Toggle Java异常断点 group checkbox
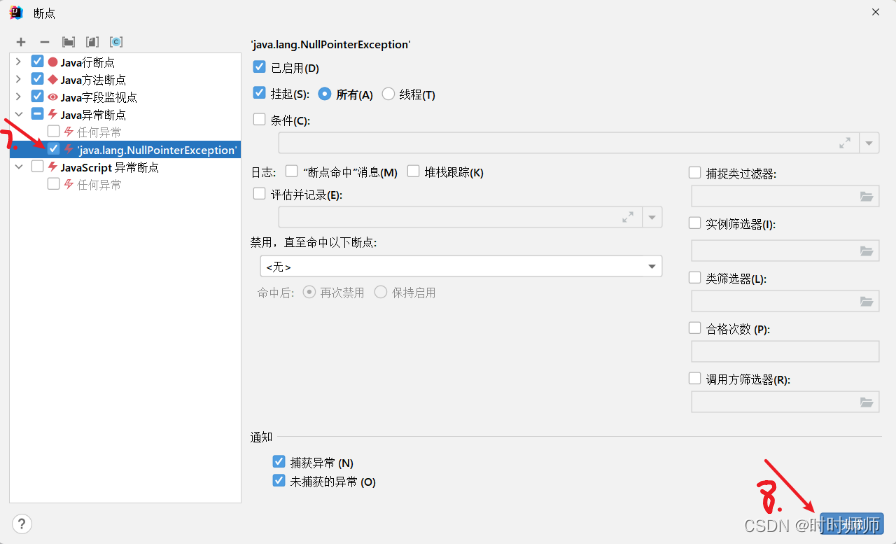 (x=37, y=114)
